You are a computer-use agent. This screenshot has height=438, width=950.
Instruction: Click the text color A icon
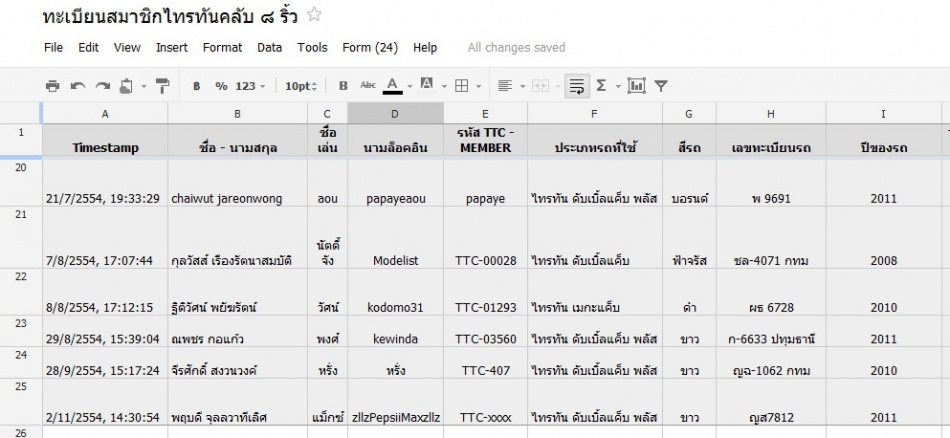pos(393,84)
